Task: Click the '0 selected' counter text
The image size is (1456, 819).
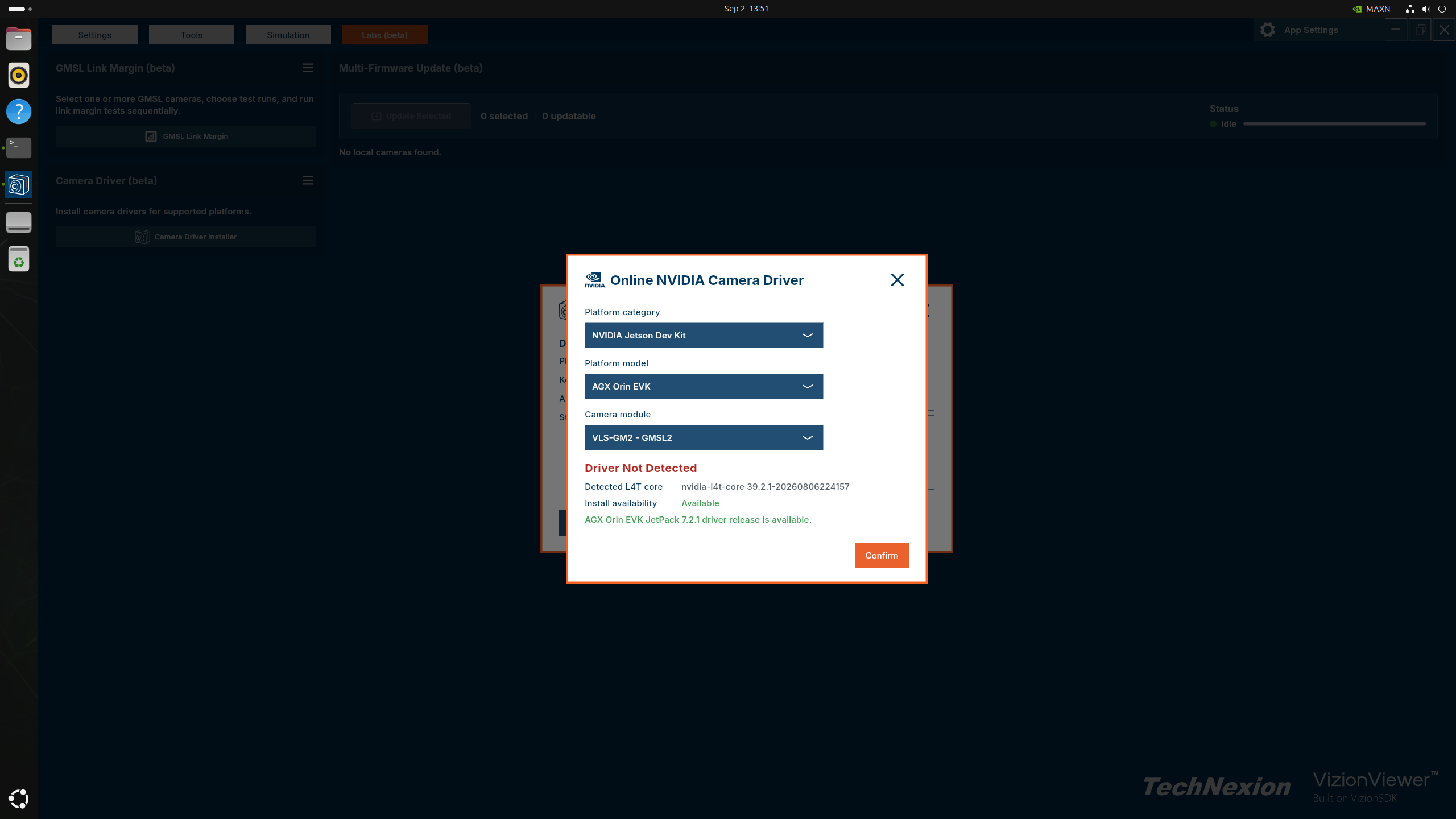Action: click(x=504, y=116)
